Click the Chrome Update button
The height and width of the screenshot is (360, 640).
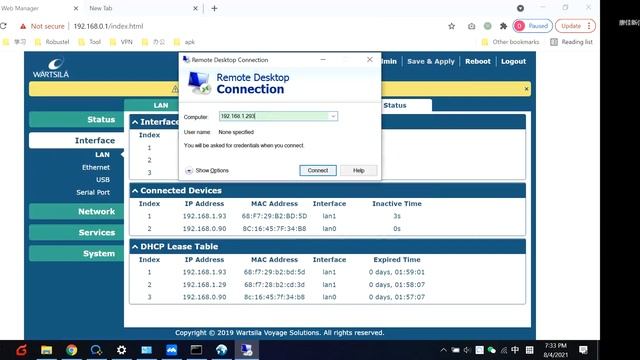click(x=575, y=26)
